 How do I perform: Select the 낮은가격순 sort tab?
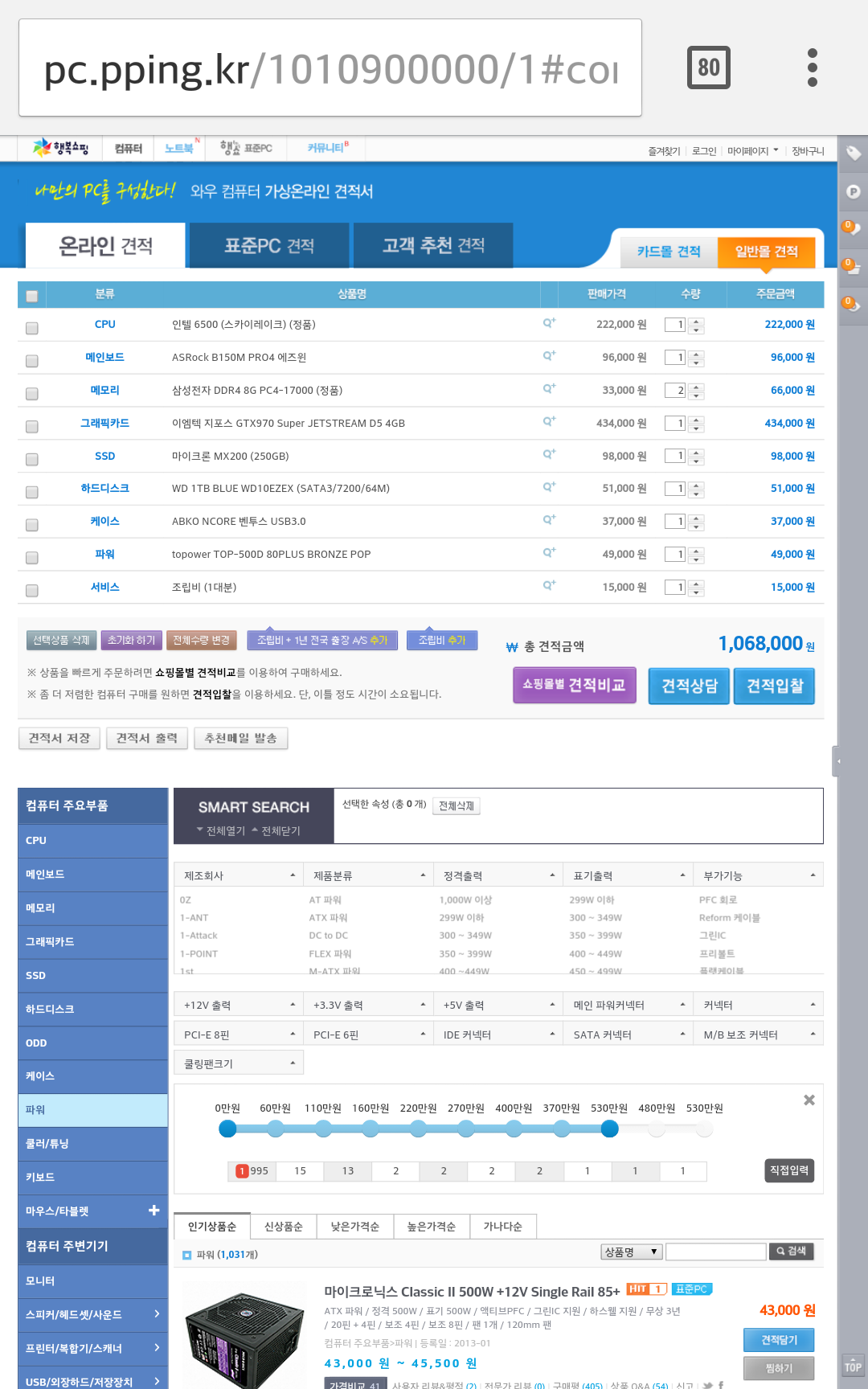click(354, 1226)
